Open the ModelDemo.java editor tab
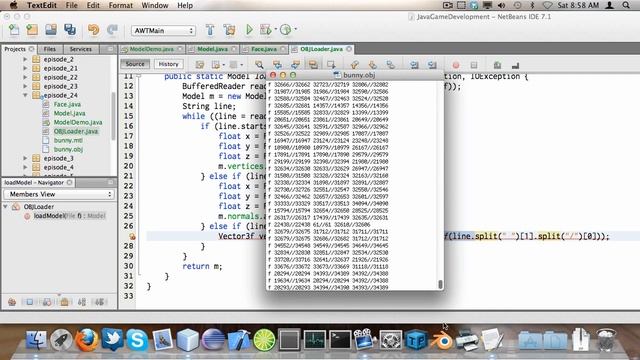 (151, 49)
